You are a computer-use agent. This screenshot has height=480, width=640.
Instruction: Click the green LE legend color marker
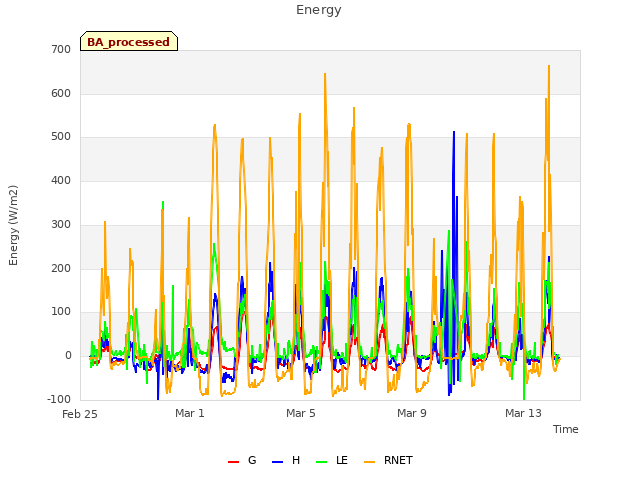coord(322,462)
